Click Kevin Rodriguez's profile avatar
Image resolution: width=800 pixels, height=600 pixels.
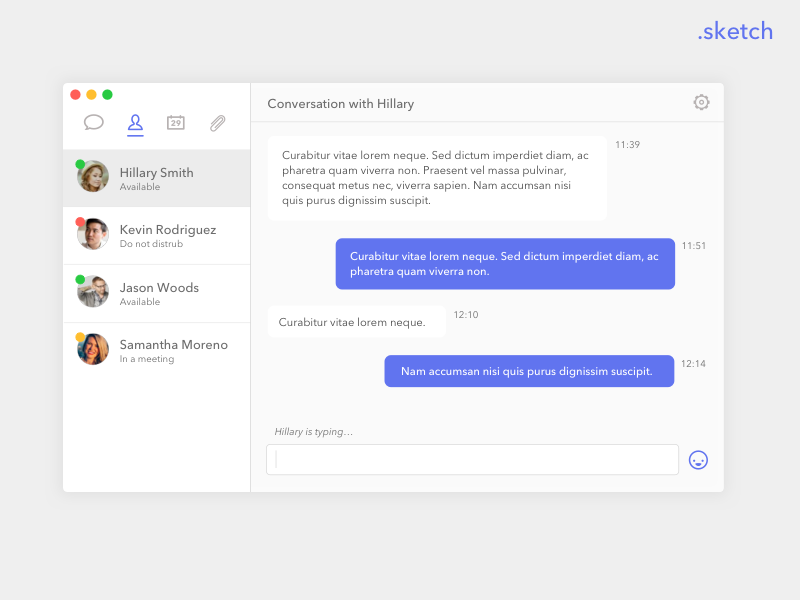click(x=92, y=234)
